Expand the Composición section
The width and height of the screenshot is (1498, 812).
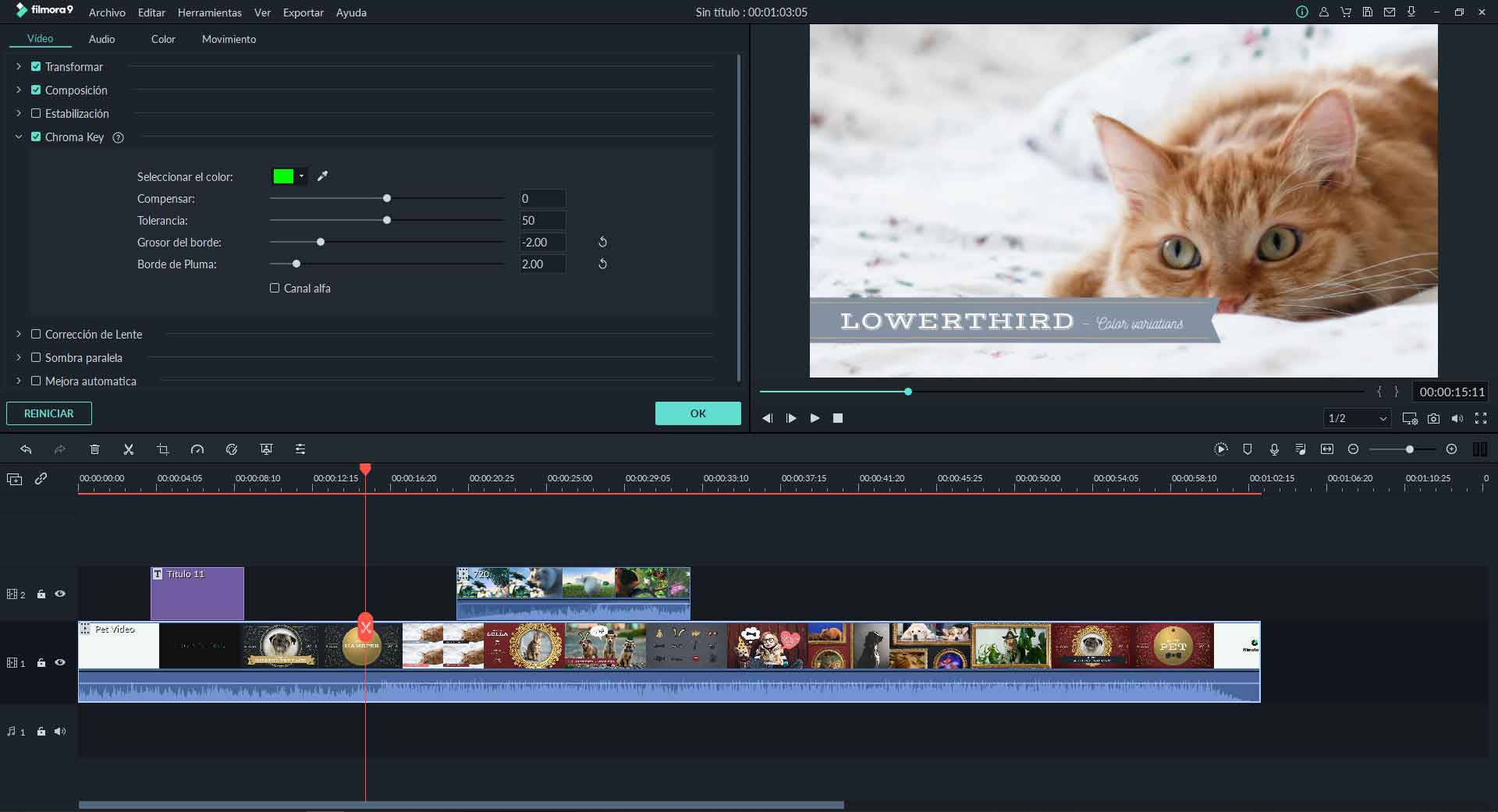tap(19, 90)
